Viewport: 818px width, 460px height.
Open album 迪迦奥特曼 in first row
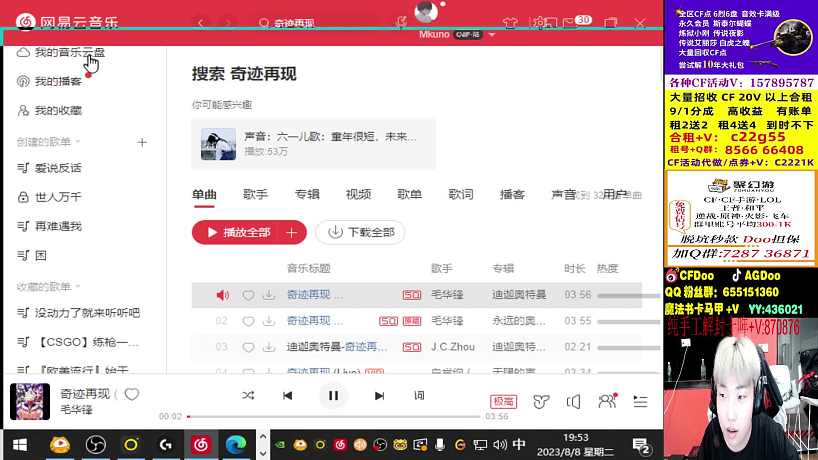tap(519, 295)
